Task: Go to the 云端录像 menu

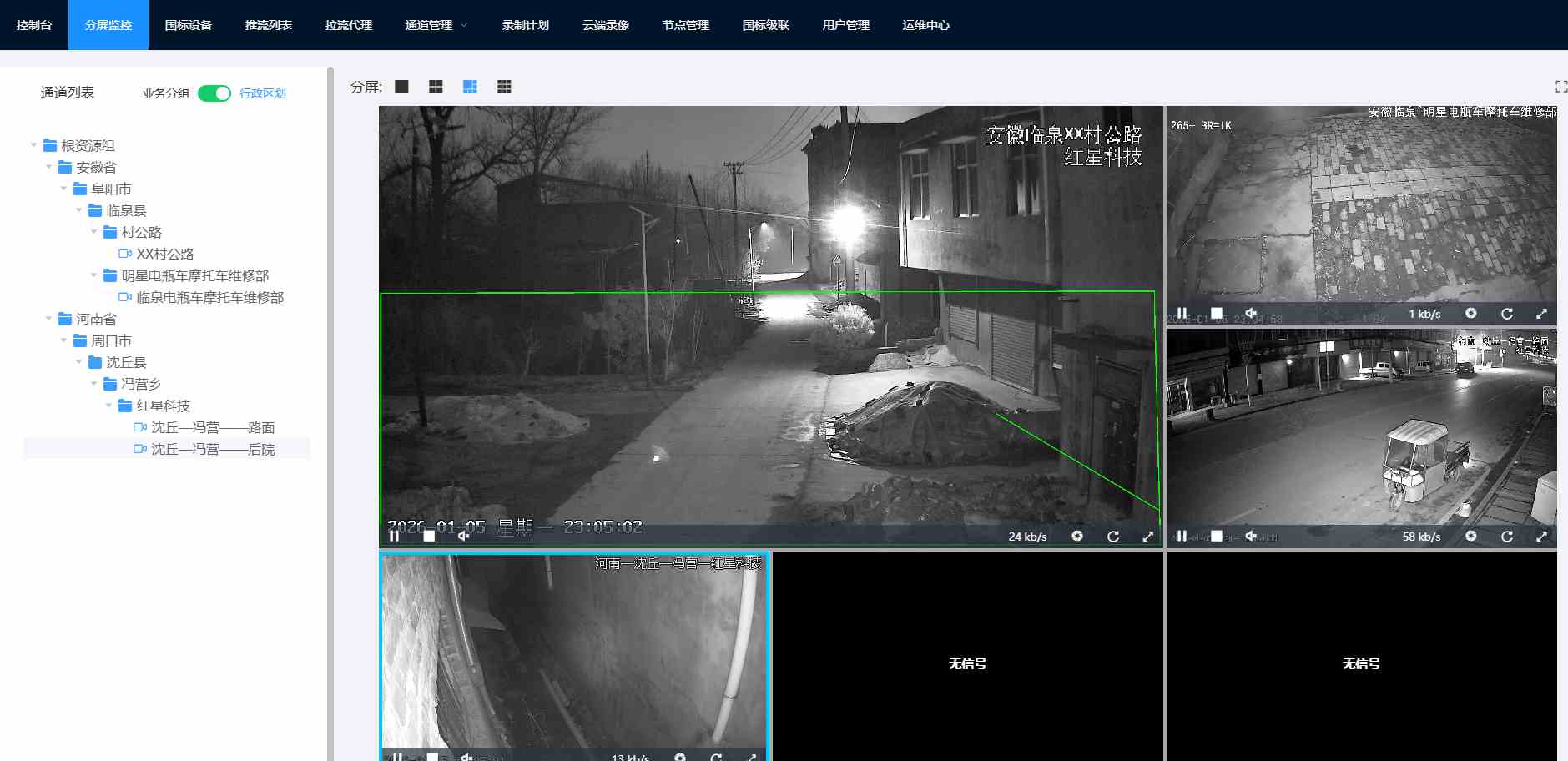Action: 605,25
